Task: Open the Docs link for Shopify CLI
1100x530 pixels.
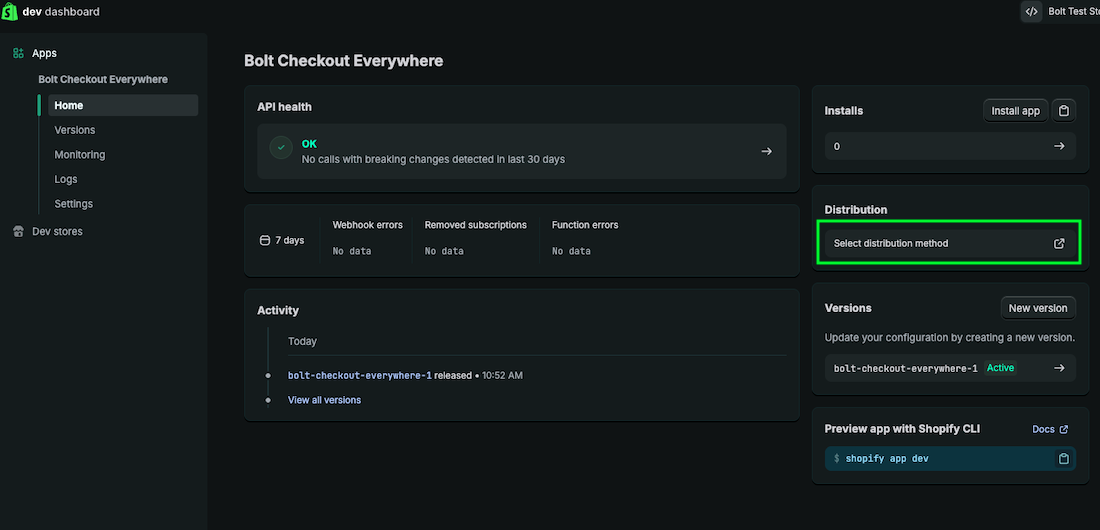Action: pyautogui.click(x=1049, y=429)
